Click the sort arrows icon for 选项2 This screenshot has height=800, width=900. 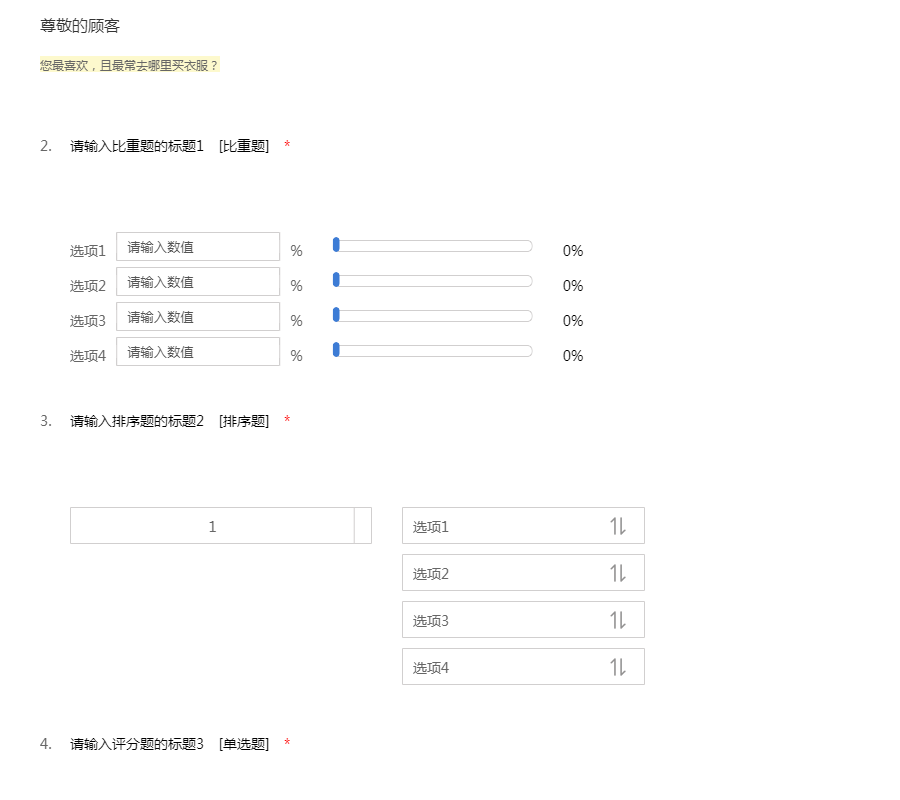click(x=618, y=573)
